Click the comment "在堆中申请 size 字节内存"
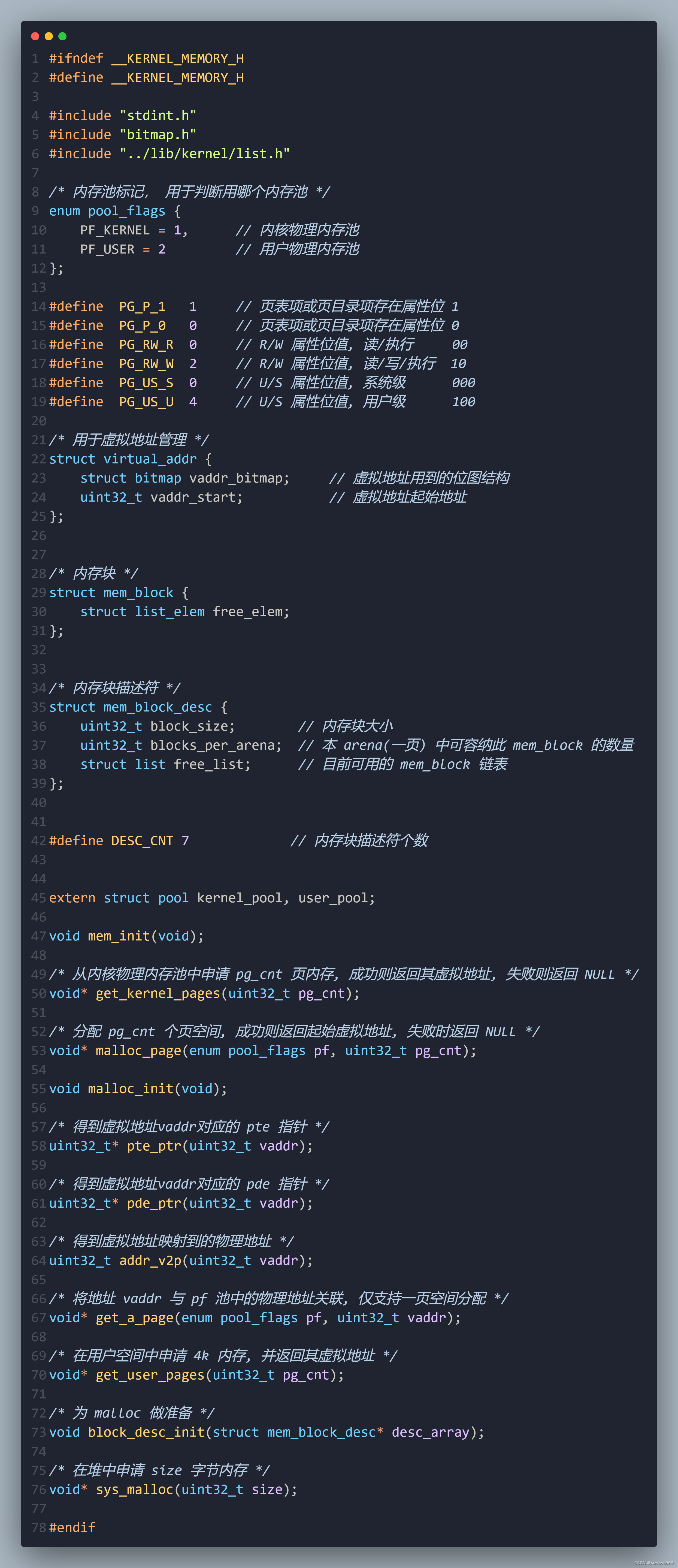 [x=160, y=1471]
